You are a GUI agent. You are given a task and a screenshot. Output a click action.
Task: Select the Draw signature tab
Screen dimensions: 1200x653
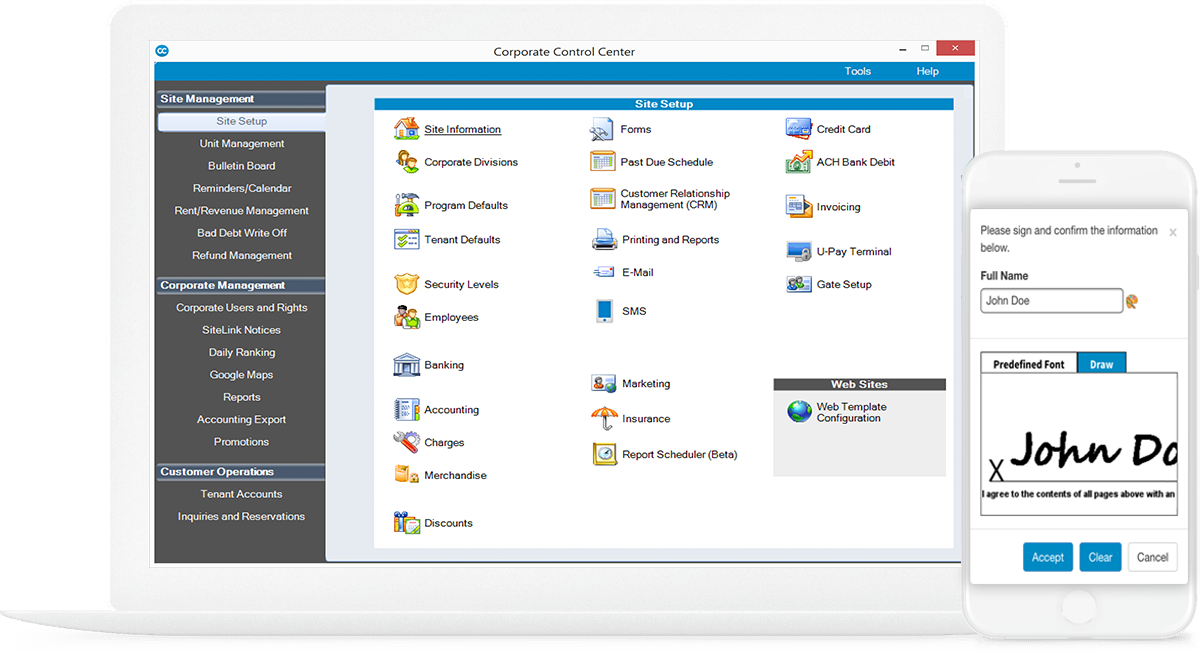point(1102,364)
